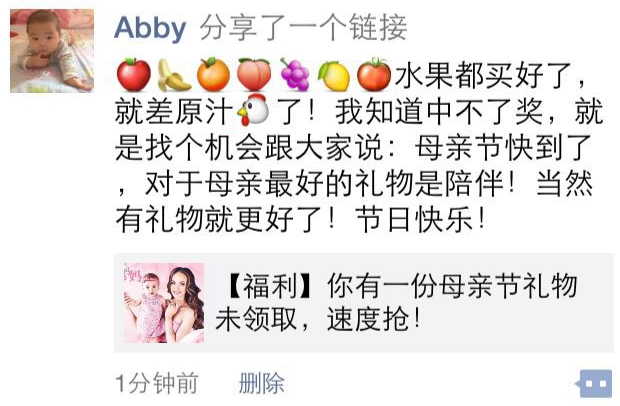Tap the red apple emoji
Image resolution: width=620 pixels, height=406 pixels.
point(134,75)
